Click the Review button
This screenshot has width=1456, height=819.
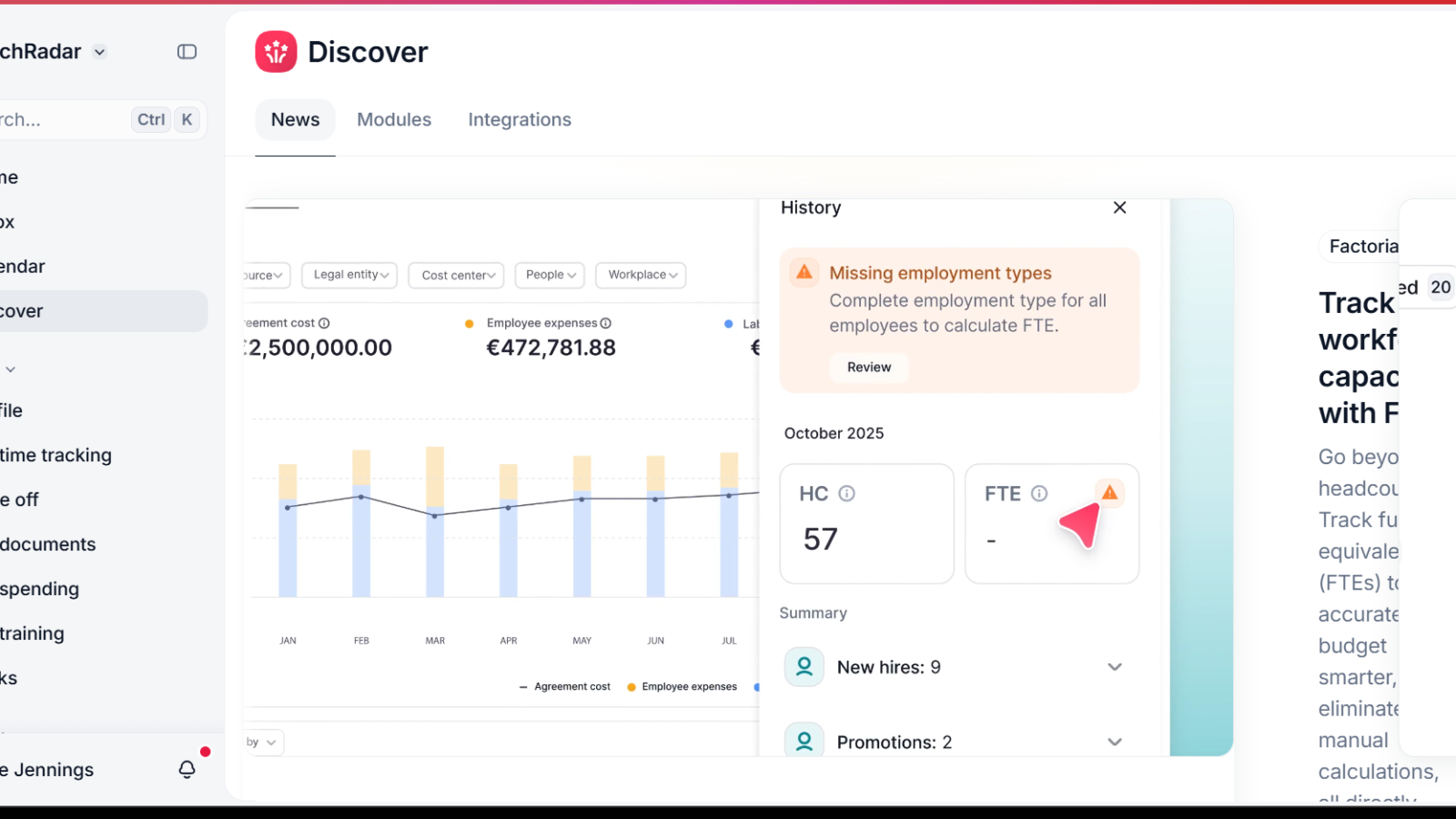(869, 368)
